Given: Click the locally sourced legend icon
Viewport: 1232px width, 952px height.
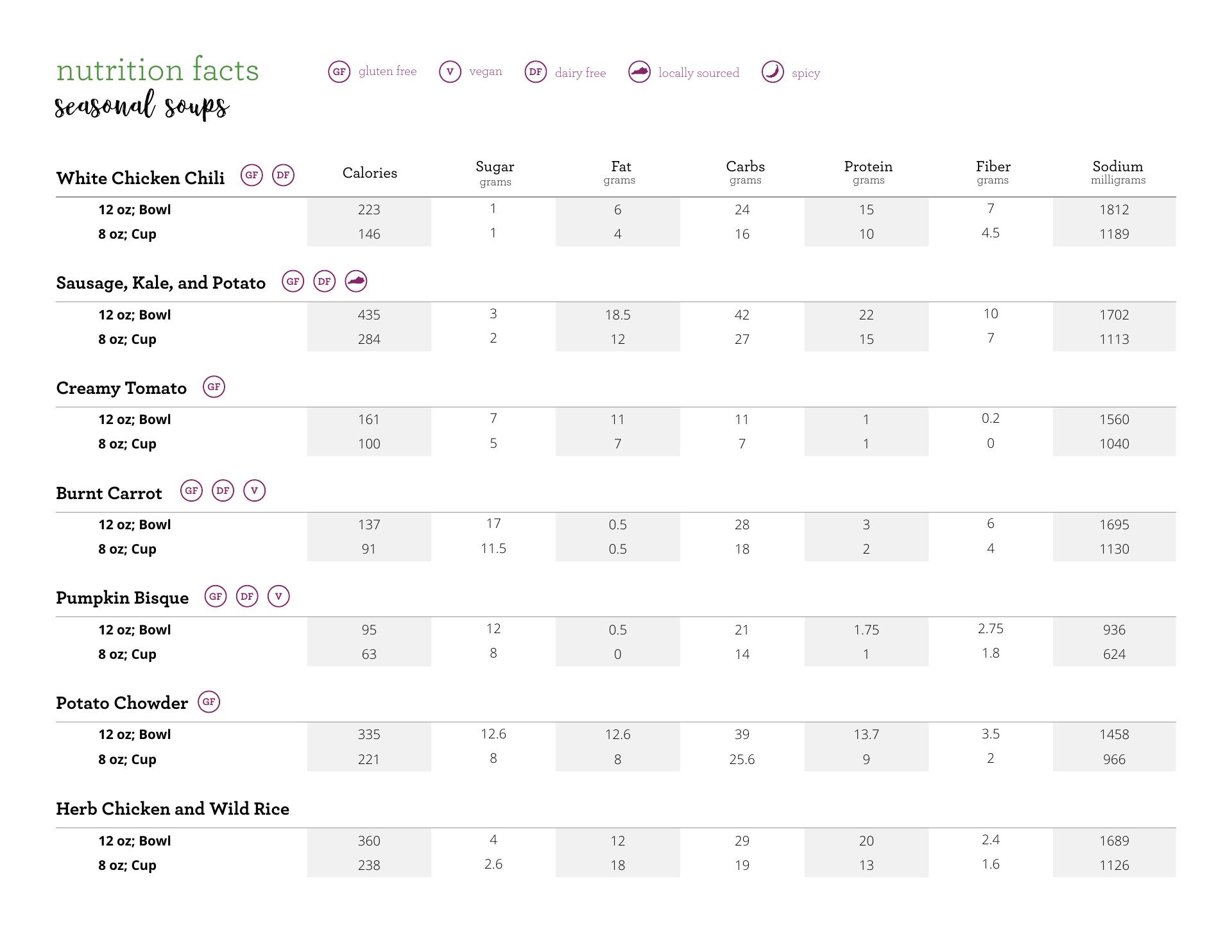Looking at the screenshot, I should coord(639,72).
